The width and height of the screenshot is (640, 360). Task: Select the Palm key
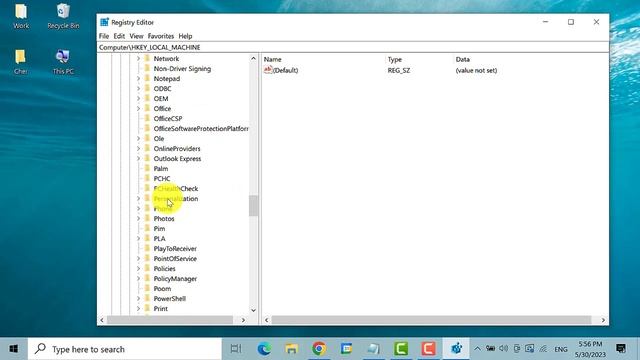click(x=161, y=169)
